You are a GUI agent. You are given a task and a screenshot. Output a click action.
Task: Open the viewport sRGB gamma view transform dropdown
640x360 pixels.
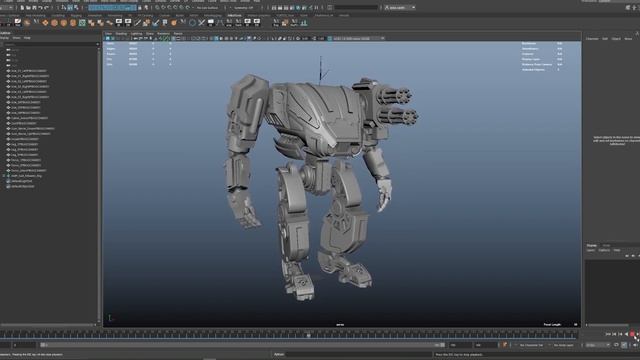pos(358,38)
